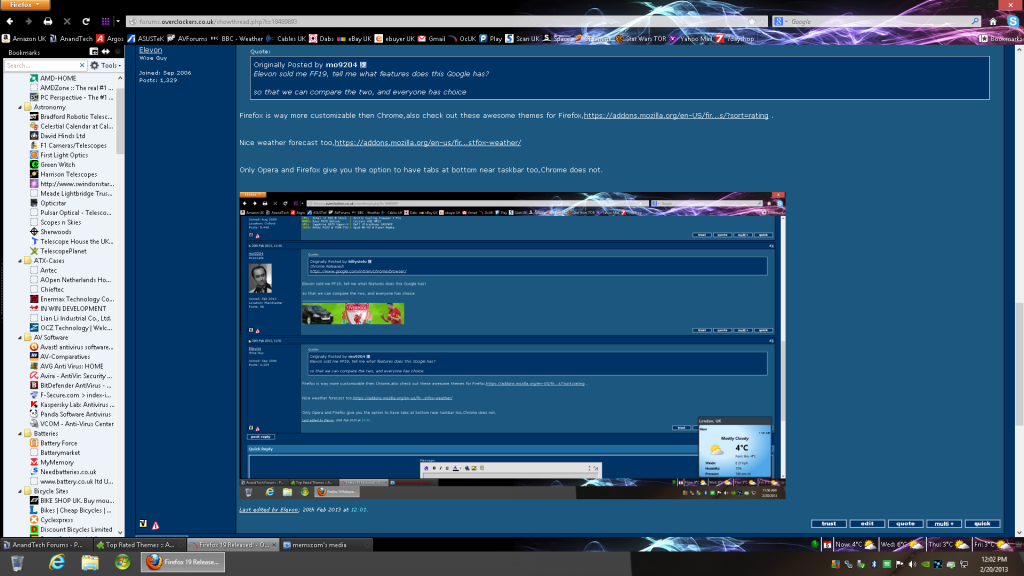Open the Skype toolbar icon
Viewport: 1024px width, 576px height.
(x=1013, y=22)
